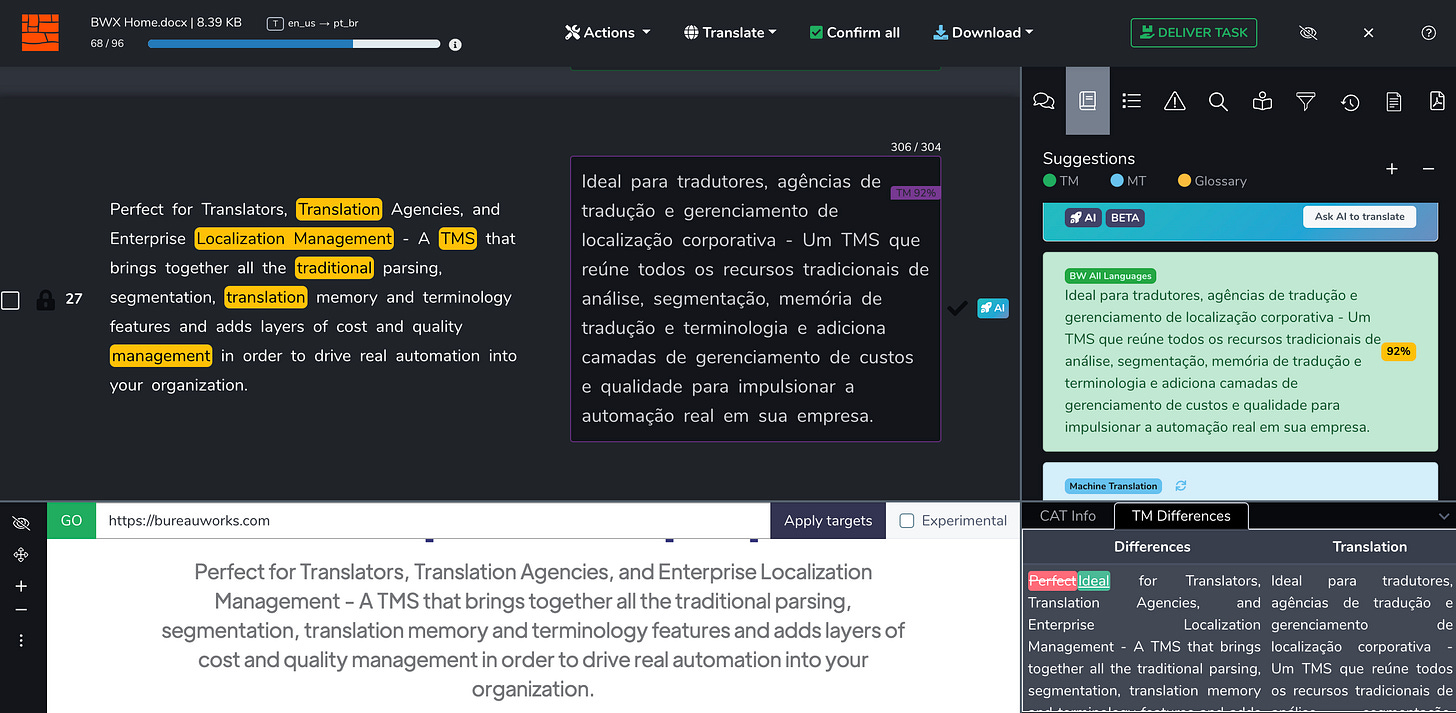The height and width of the screenshot is (713, 1456).
Task: Open the three-dot menu in preview sidebar
Action: click(x=21, y=640)
